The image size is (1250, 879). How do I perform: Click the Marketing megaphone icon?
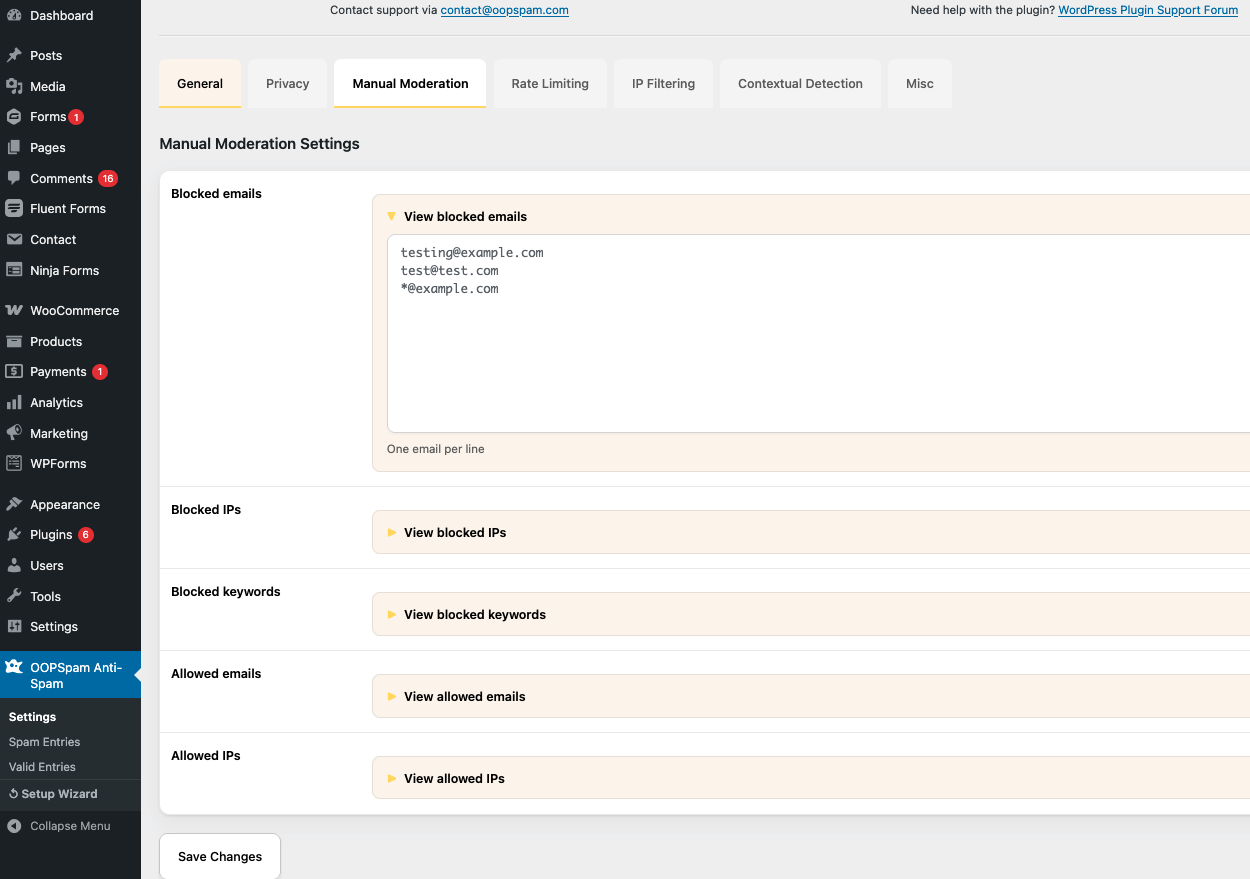(14, 434)
